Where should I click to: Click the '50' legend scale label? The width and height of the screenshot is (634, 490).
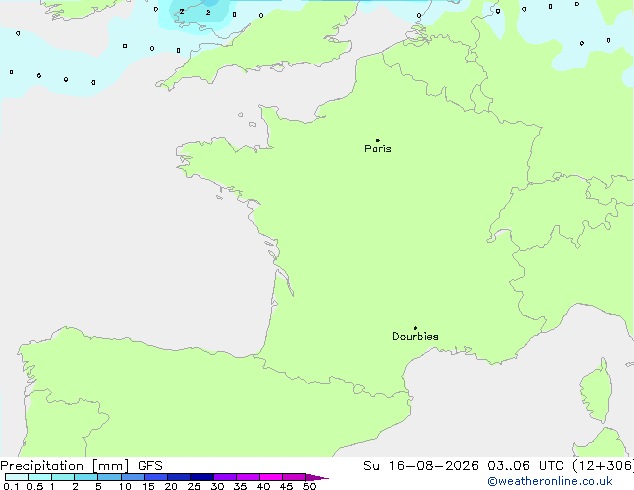tap(309, 486)
